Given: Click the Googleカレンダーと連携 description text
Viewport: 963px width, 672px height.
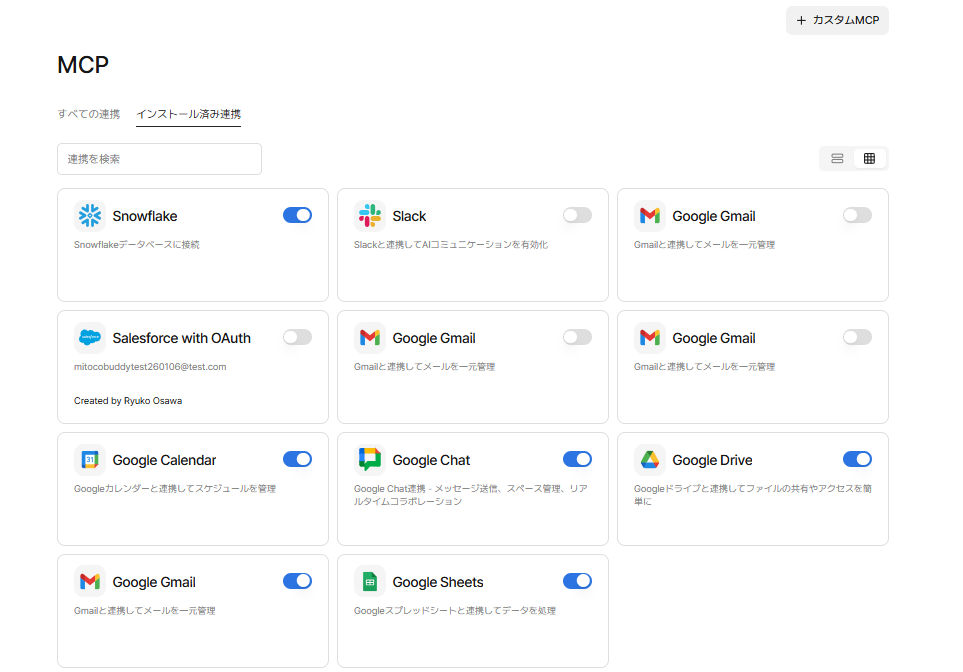Looking at the screenshot, I should (175, 489).
